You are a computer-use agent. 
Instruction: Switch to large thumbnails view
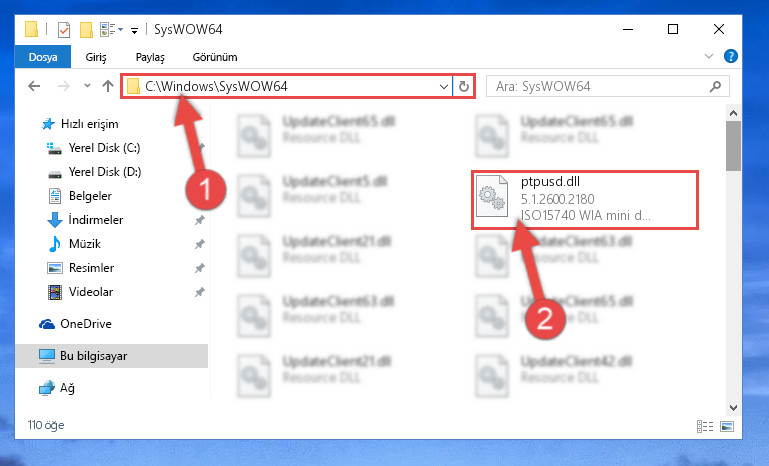tap(727, 426)
